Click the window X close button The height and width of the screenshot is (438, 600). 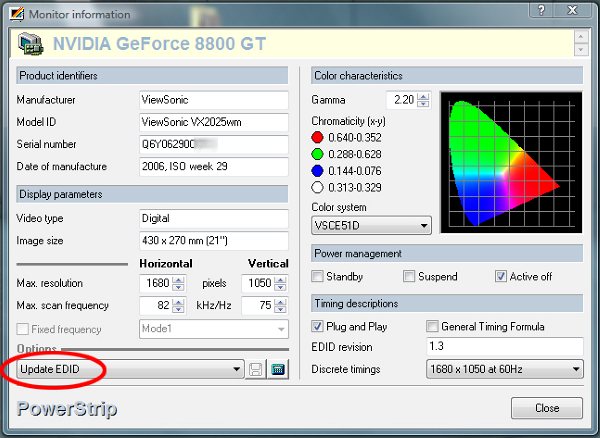572,10
